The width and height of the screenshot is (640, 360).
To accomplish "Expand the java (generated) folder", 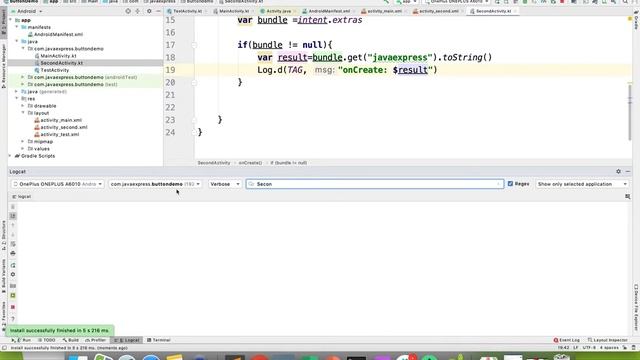I will click(17, 91).
